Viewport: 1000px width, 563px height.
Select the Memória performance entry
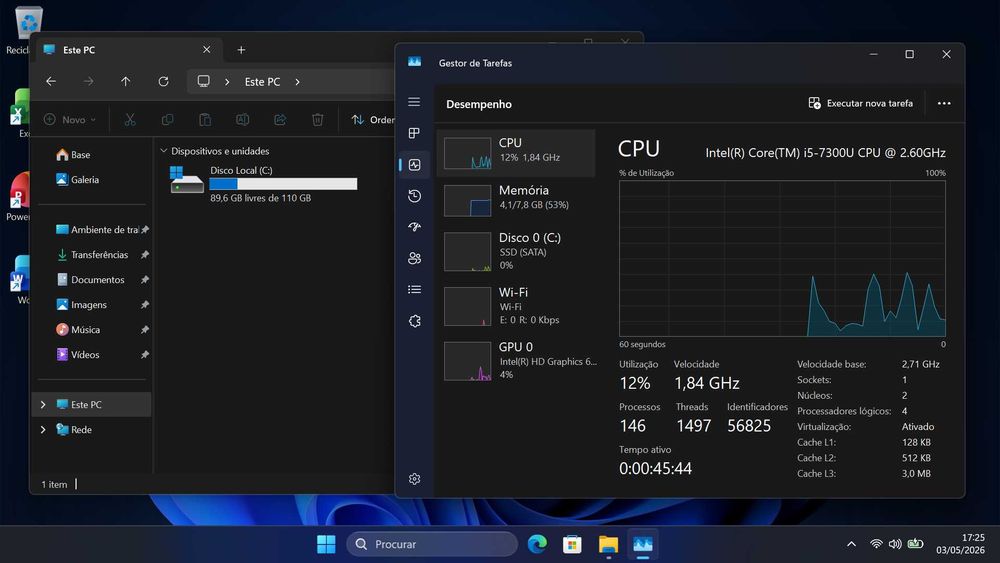click(517, 200)
